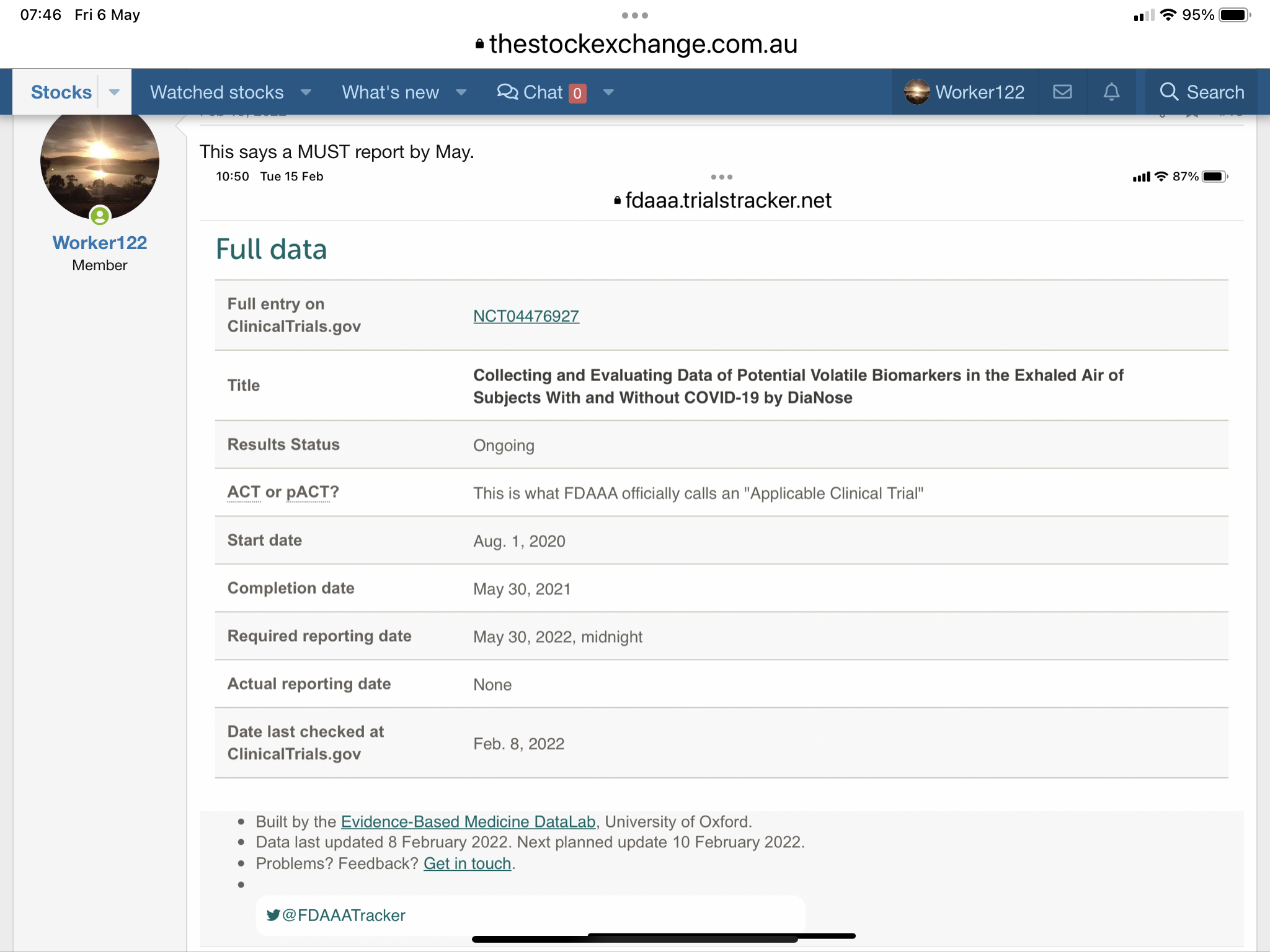1270x952 pixels.
Task: Expand the Stocks dropdown arrow
Action: pos(114,92)
